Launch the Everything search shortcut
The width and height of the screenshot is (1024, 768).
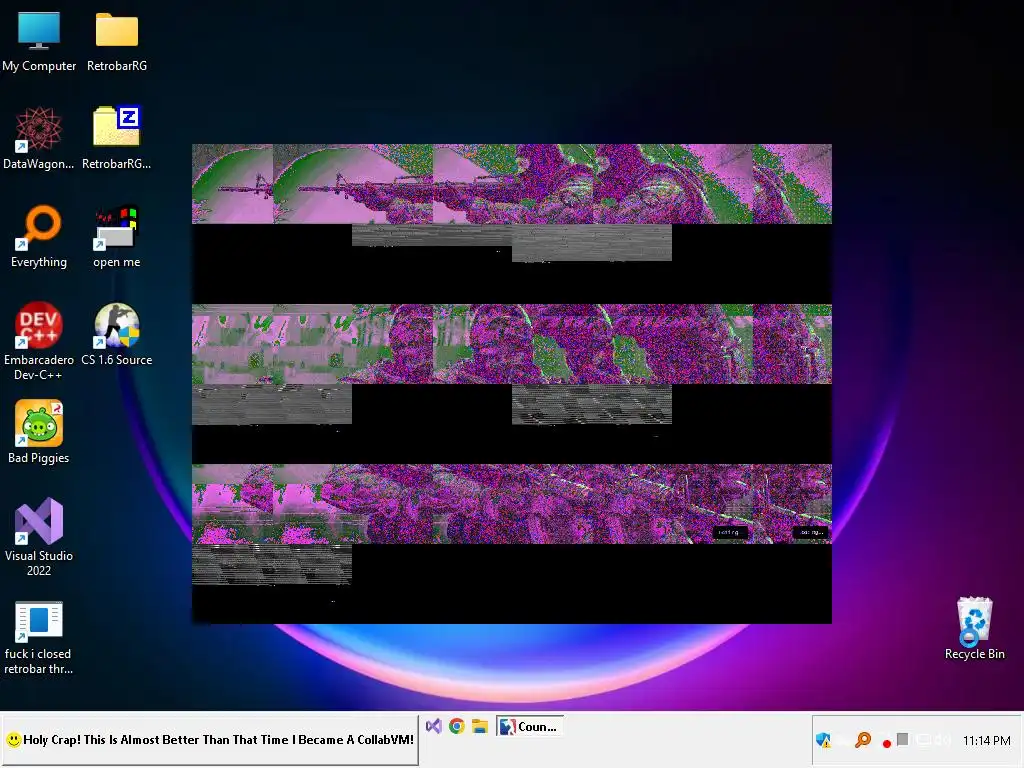pos(39,236)
